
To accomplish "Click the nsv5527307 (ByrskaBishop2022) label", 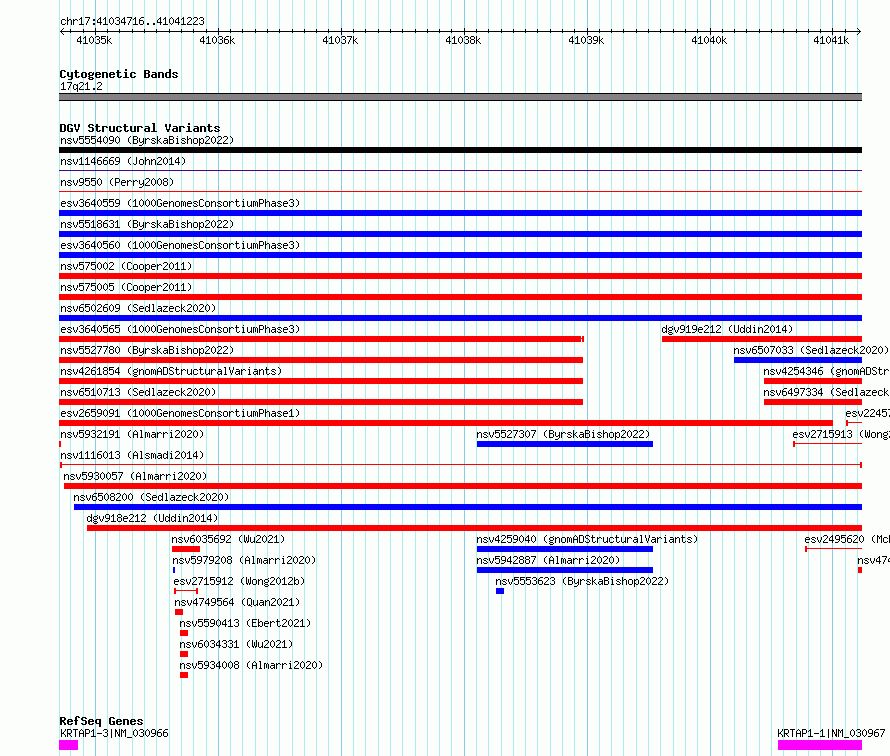I will (563, 434).
